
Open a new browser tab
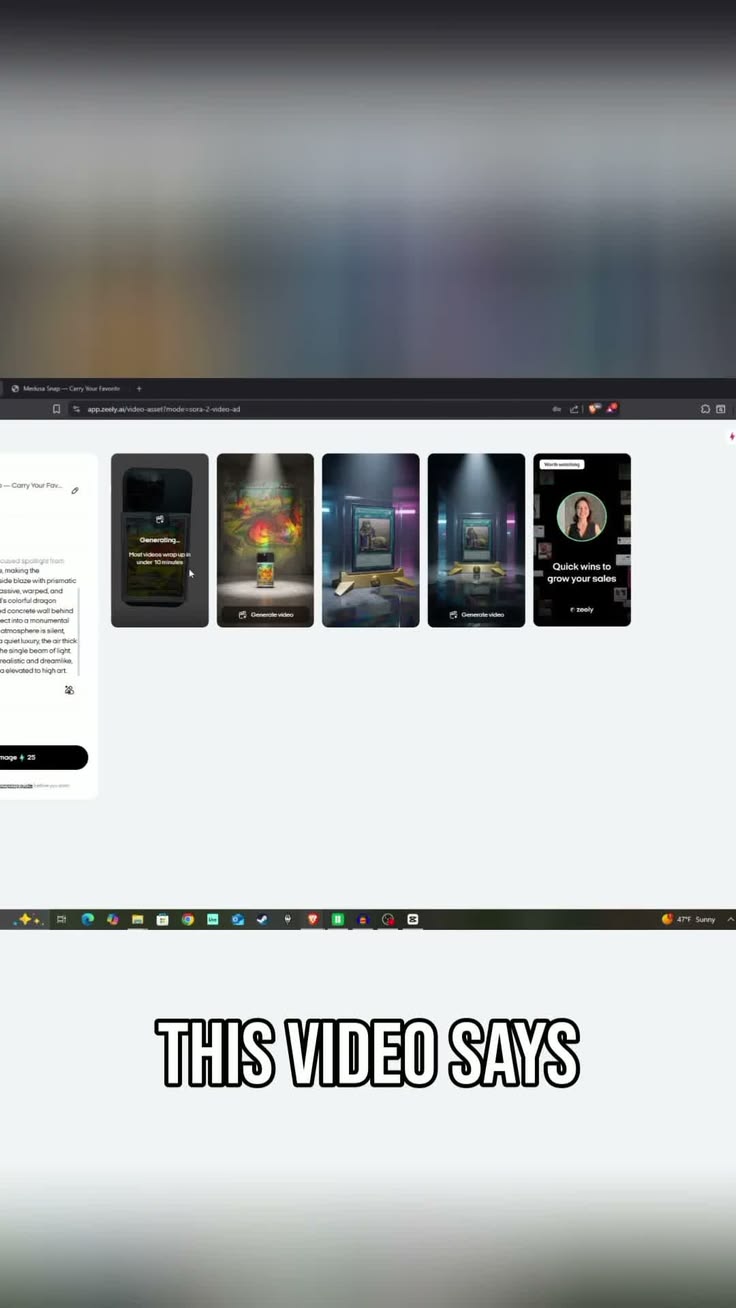(139, 388)
